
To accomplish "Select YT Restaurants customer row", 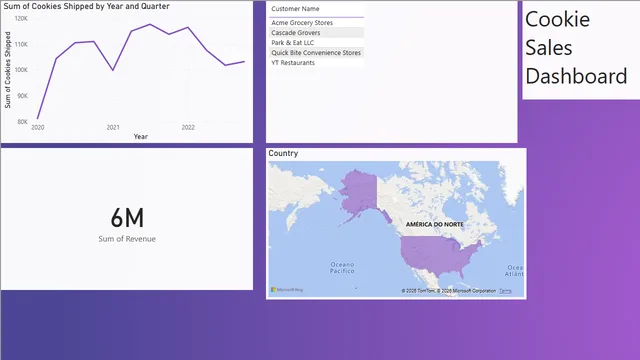I will pos(316,63).
